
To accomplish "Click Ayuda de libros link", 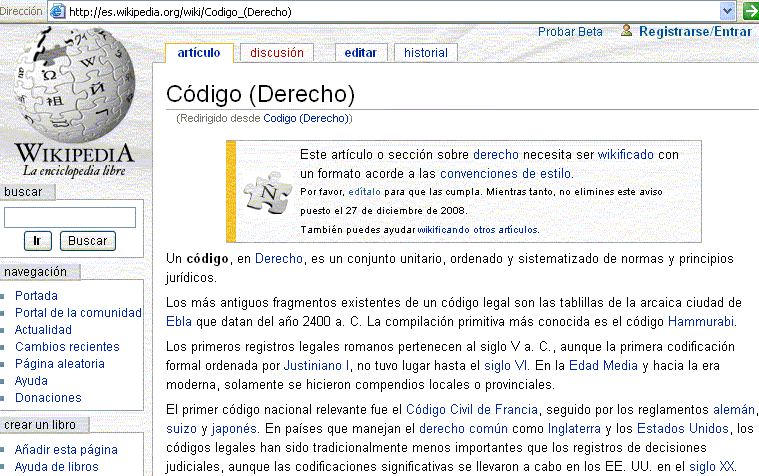I will pos(56,467).
